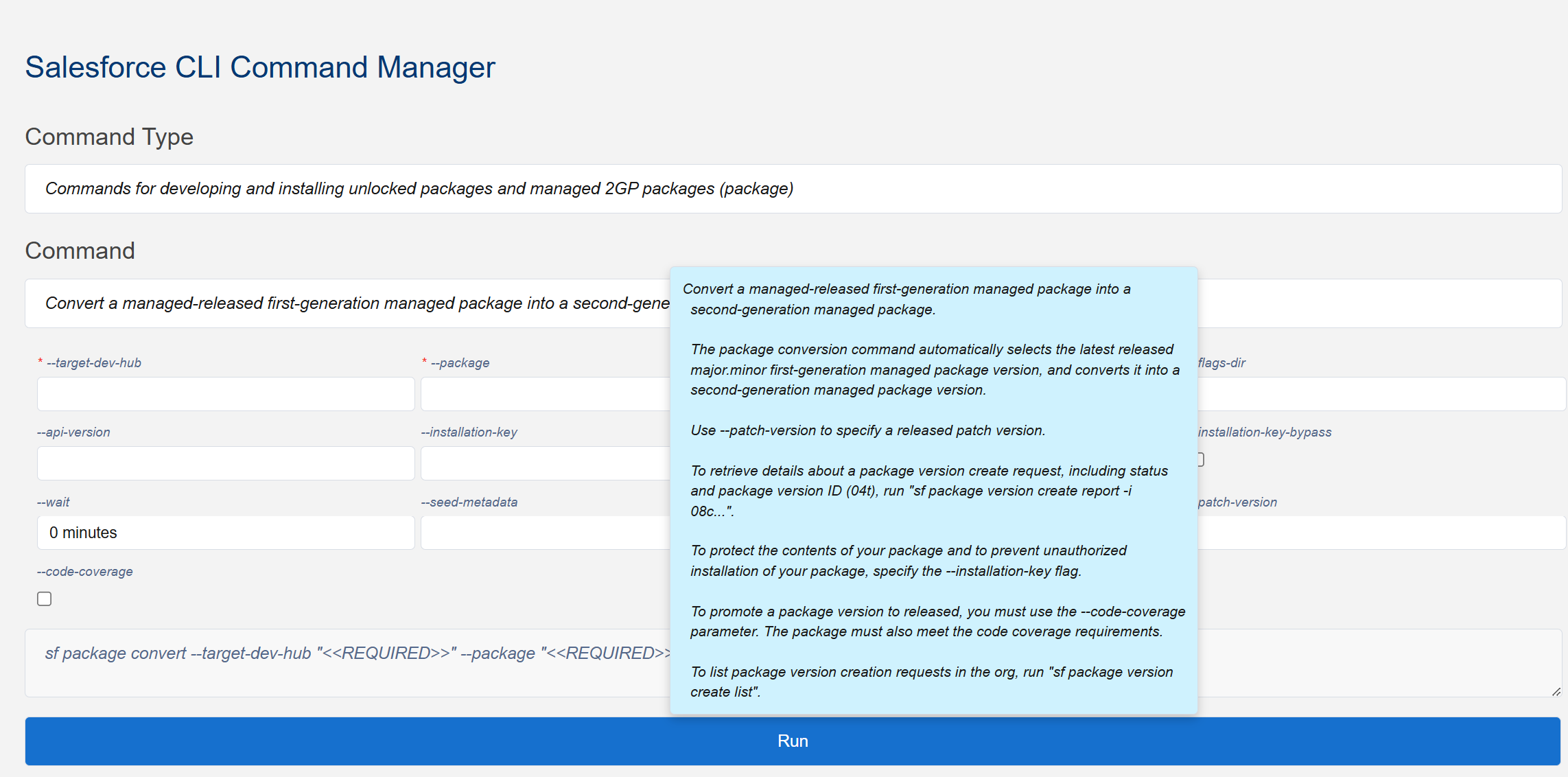Click the --target-dev-hub input field
Image resolution: width=1568 pixels, height=777 pixels.
(x=226, y=394)
